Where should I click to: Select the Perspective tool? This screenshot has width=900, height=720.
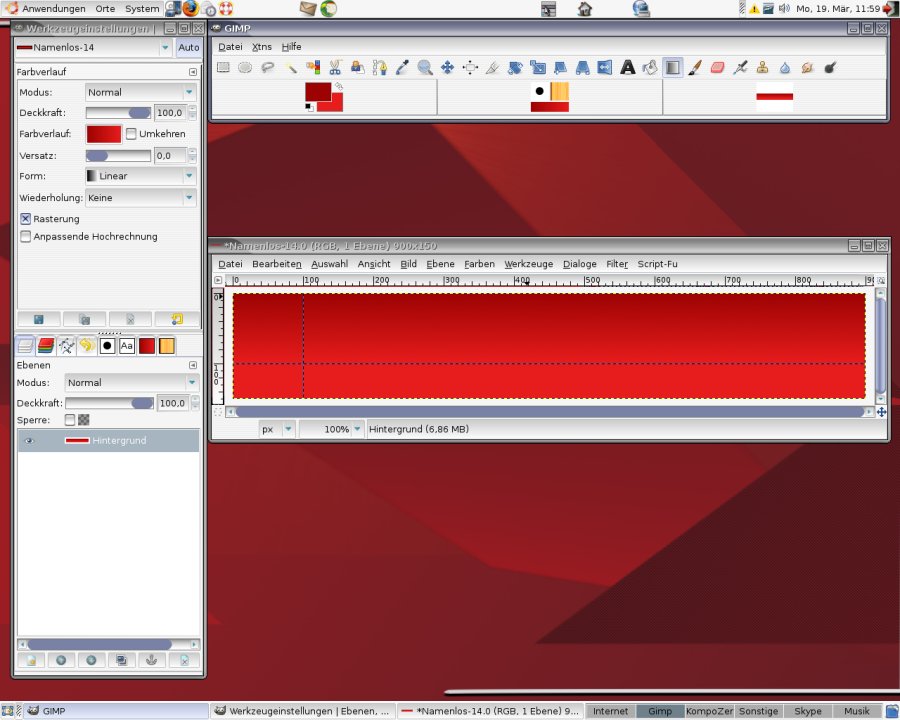[583, 68]
